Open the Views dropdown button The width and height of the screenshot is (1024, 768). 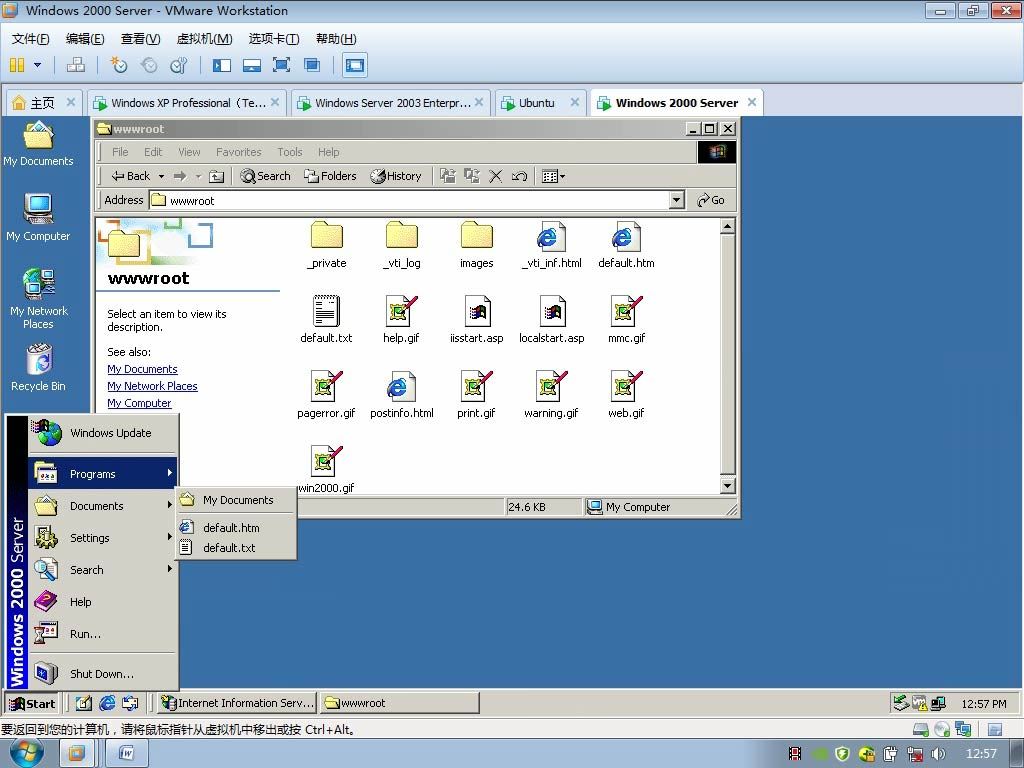click(553, 176)
